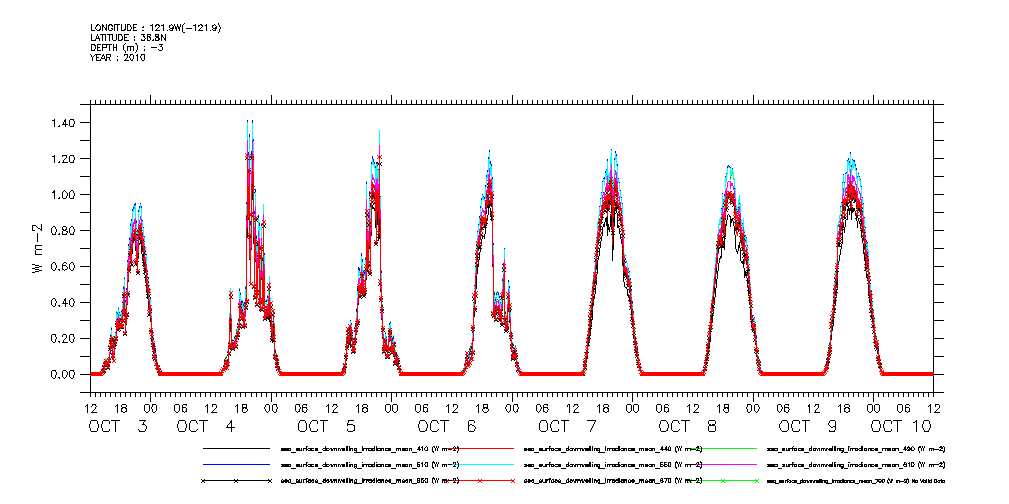Select legend label beside black x-marker line

(370, 481)
